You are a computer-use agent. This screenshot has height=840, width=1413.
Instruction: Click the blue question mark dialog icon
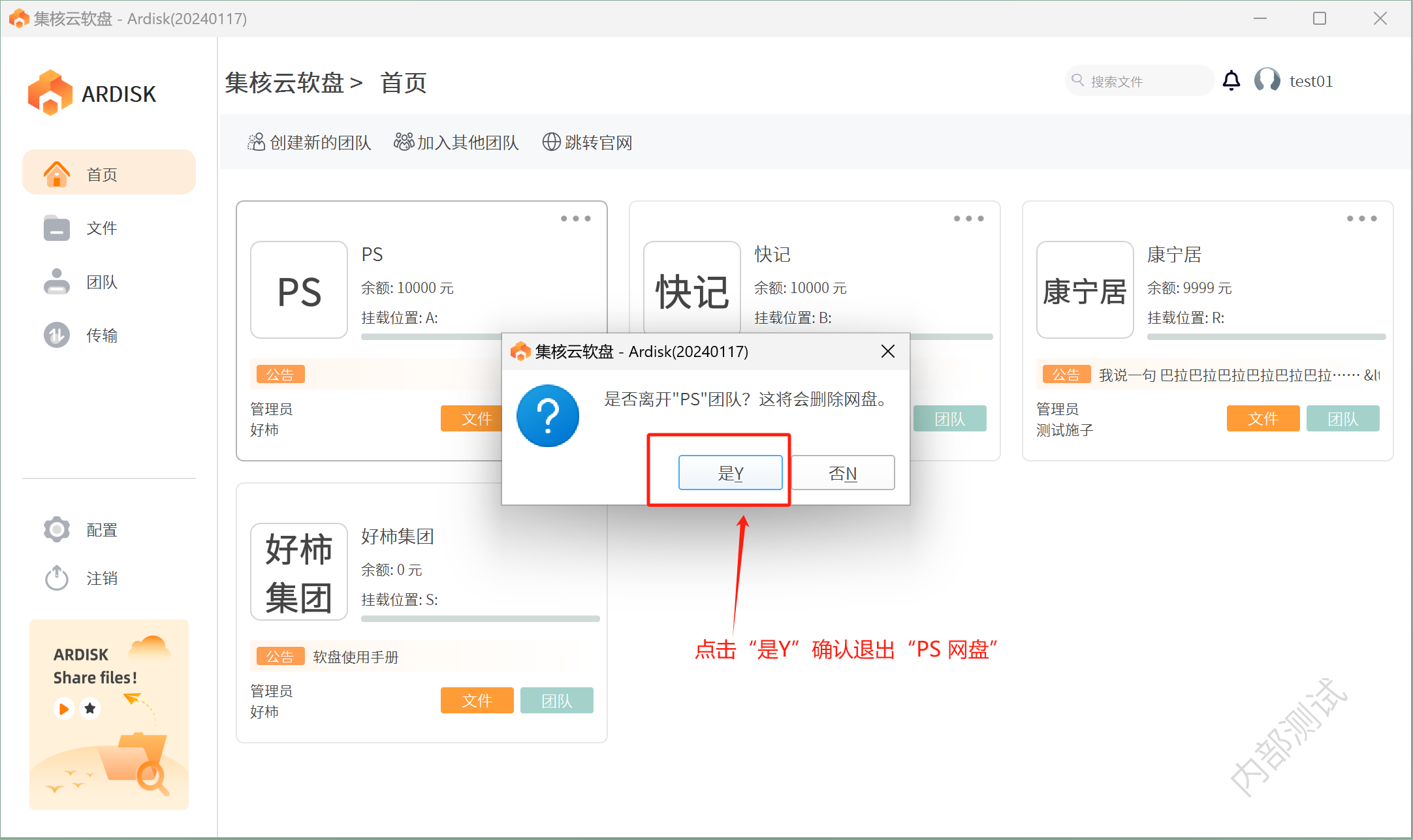click(x=547, y=416)
